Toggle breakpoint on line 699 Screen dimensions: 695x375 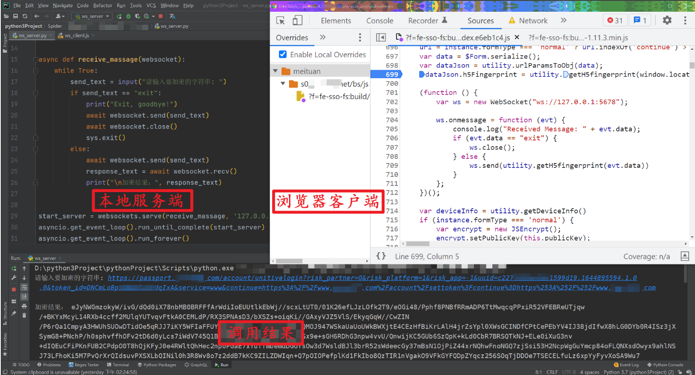[x=391, y=74]
